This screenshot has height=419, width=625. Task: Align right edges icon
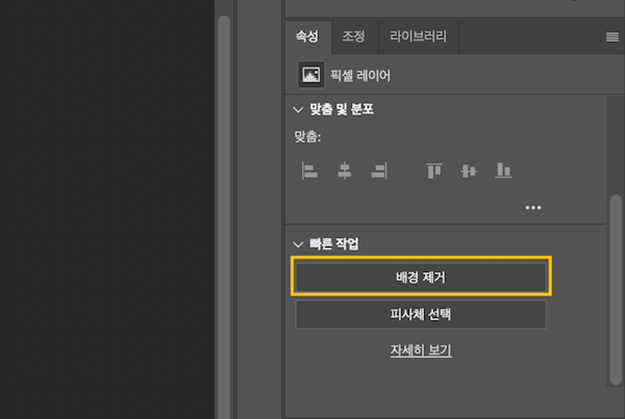click(379, 171)
